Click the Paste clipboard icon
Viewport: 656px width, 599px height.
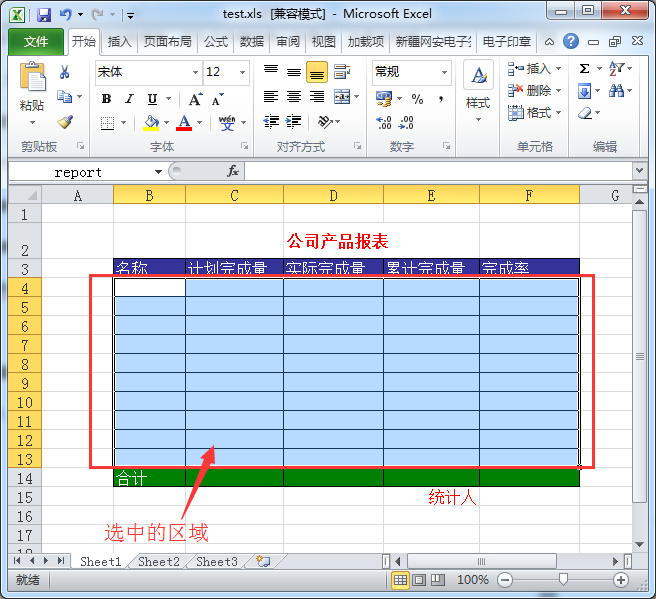(x=32, y=80)
